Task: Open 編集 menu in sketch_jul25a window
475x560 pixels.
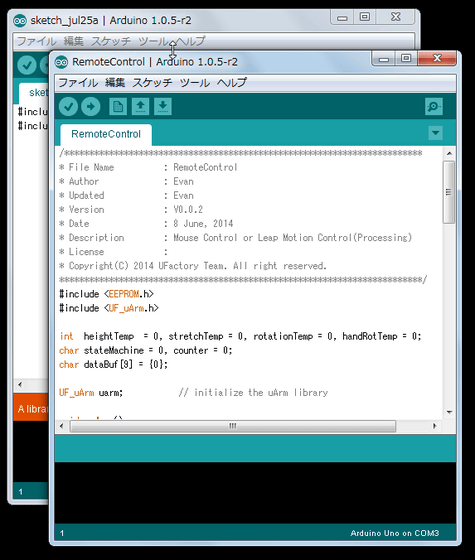Action: pyautogui.click(x=74, y=41)
